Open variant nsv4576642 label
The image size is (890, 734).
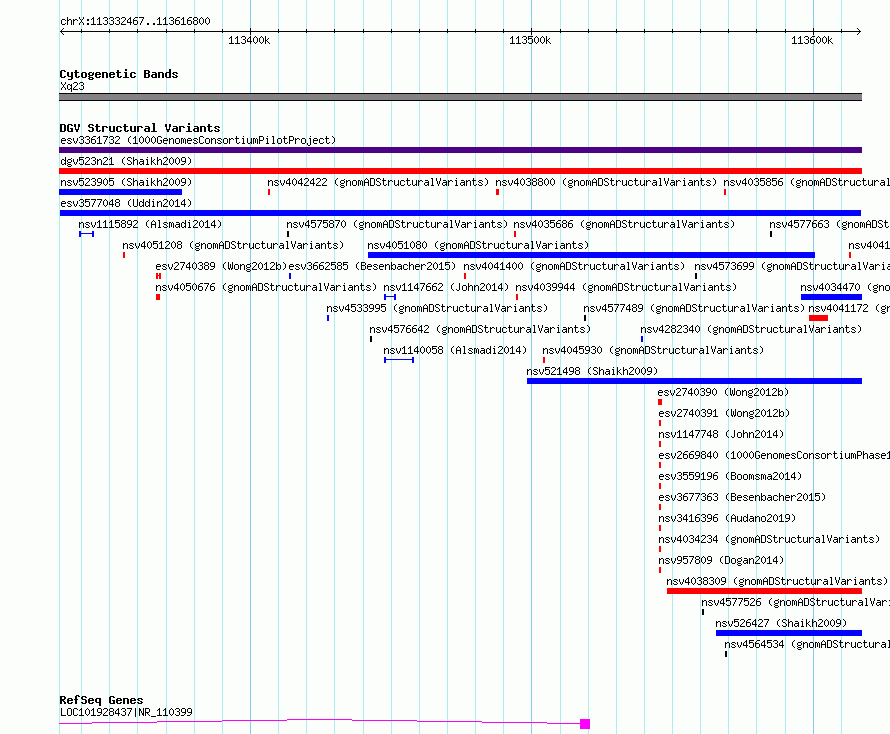click(480, 329)
